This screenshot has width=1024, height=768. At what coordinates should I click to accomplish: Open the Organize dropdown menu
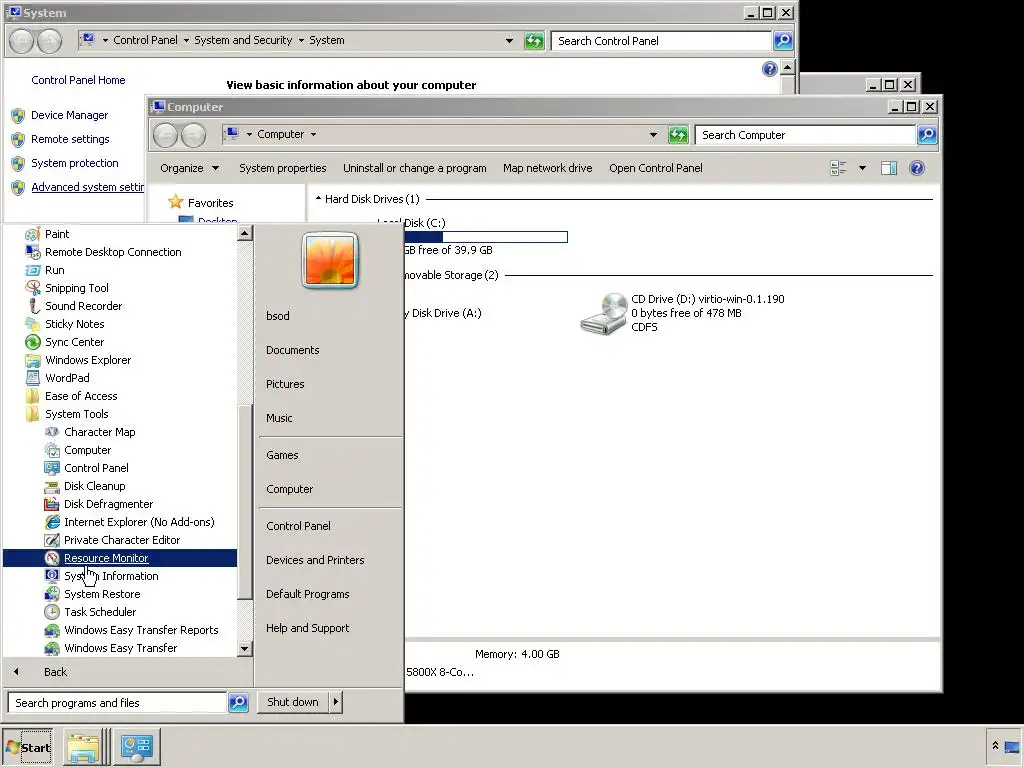(x=189, y=168)
